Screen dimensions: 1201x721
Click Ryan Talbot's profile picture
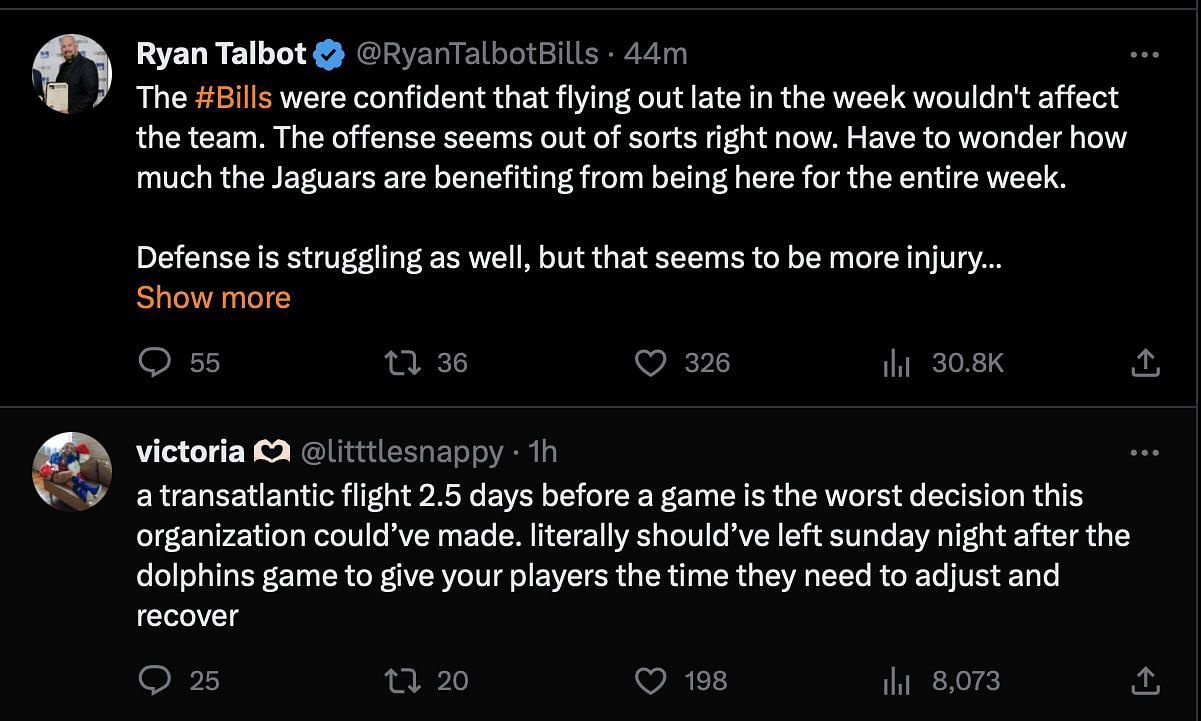72,74
